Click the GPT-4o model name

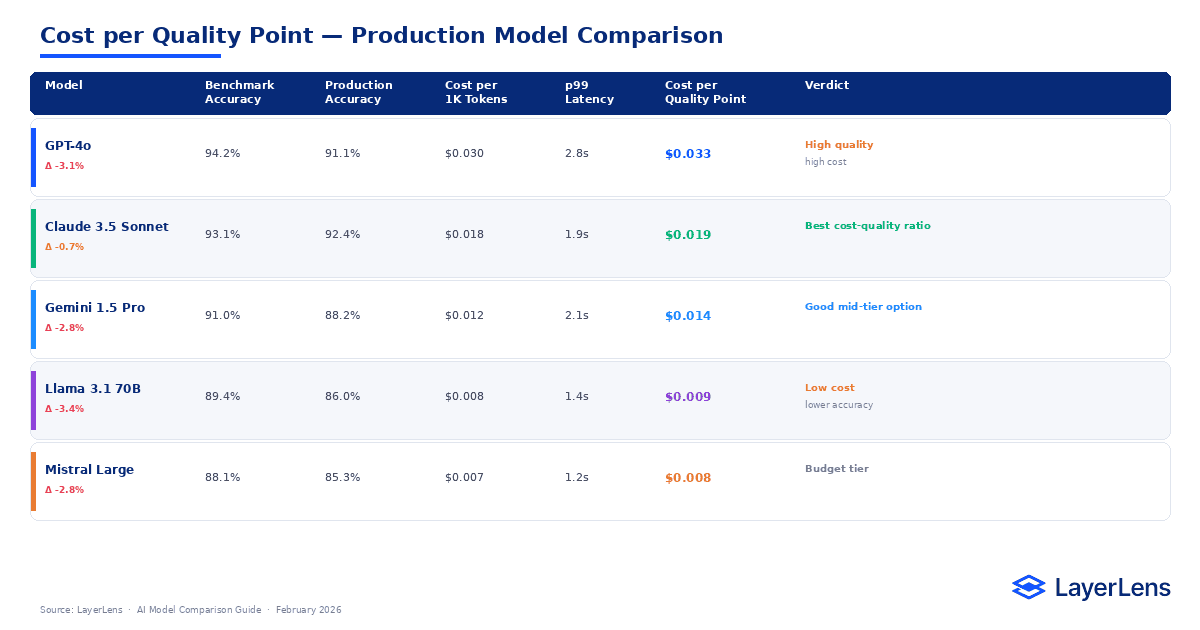pos(68,146)
